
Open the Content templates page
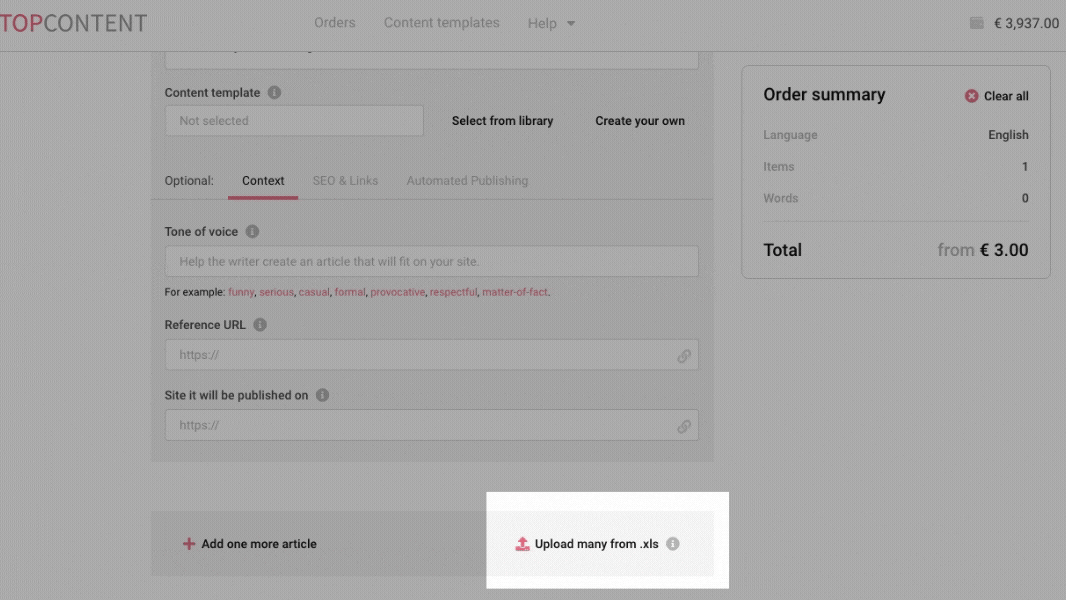pyautogui.click(x=442, y=23)
